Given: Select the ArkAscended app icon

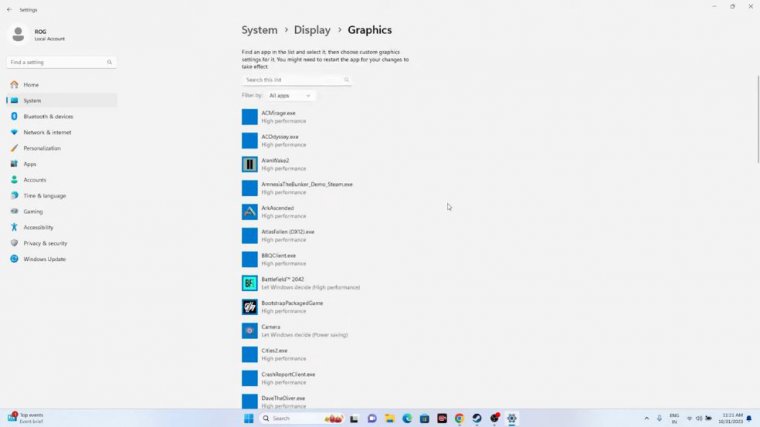Looking at the screenshot, I should pos(250,212).
